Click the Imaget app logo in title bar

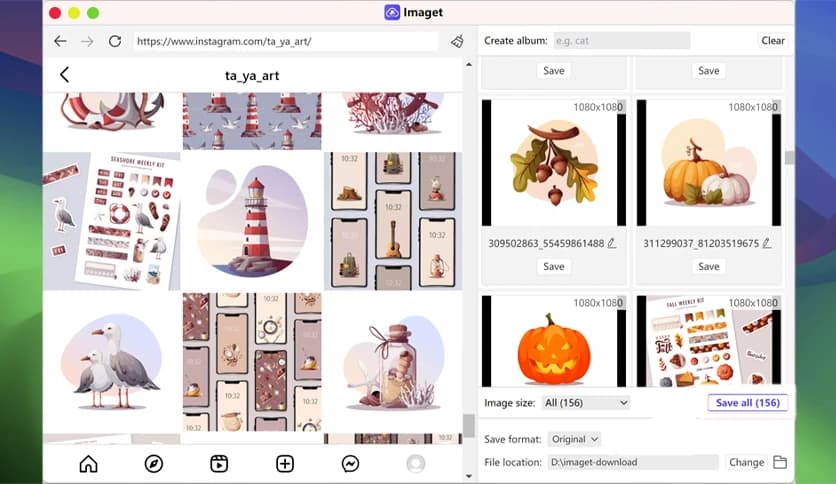392,12
